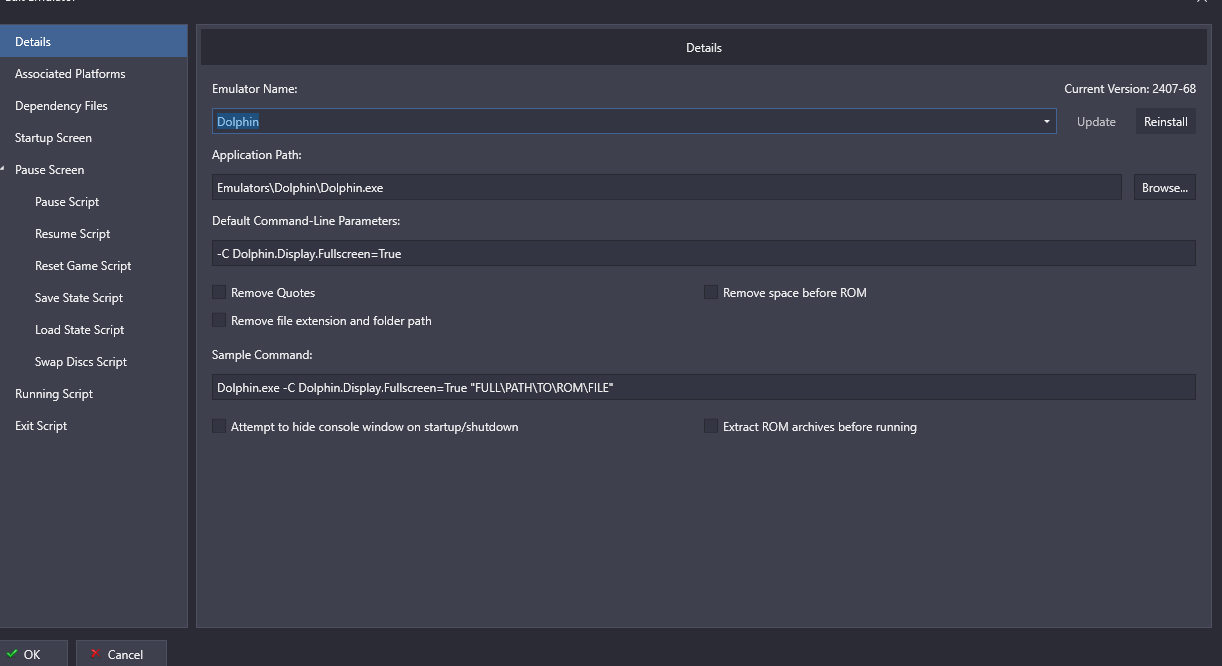Toggle Remove file extension and folder path

(219, 320)
